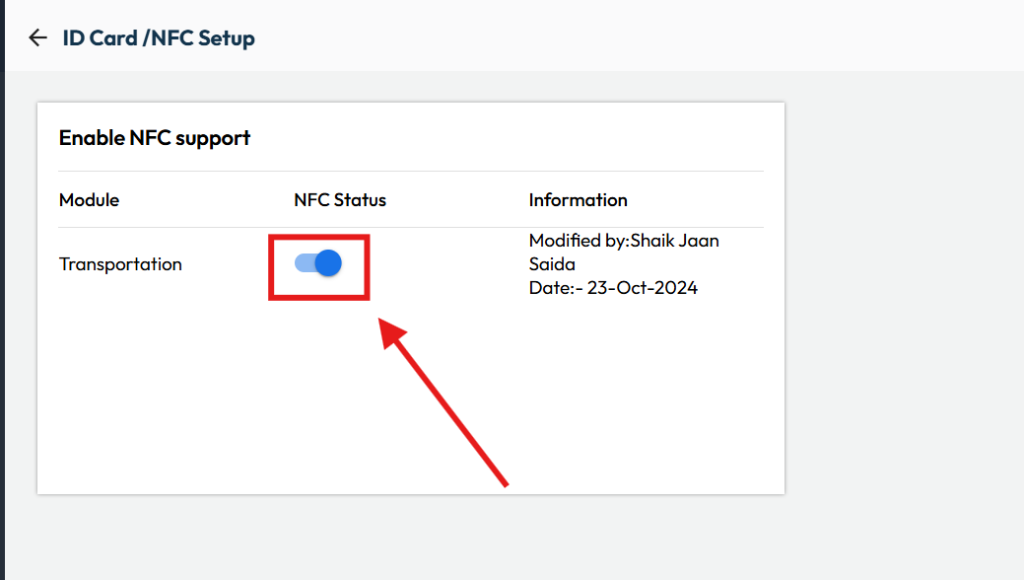The width and height of the screenshot is (1024, 580).
Task: Go back using the left arrow icon
Action: [x=38, y=38]
